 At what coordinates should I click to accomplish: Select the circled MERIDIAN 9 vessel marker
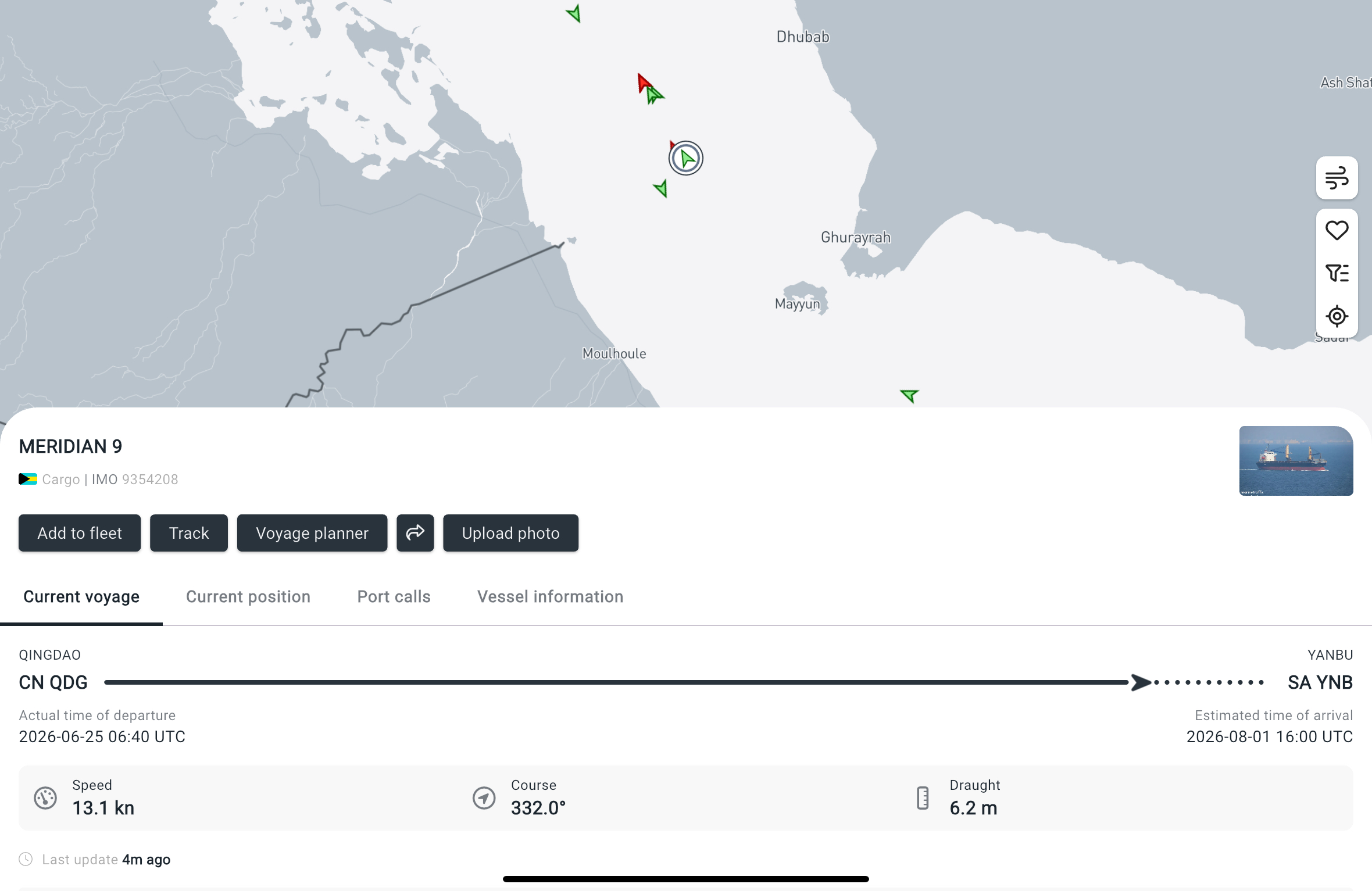(686, 158)
